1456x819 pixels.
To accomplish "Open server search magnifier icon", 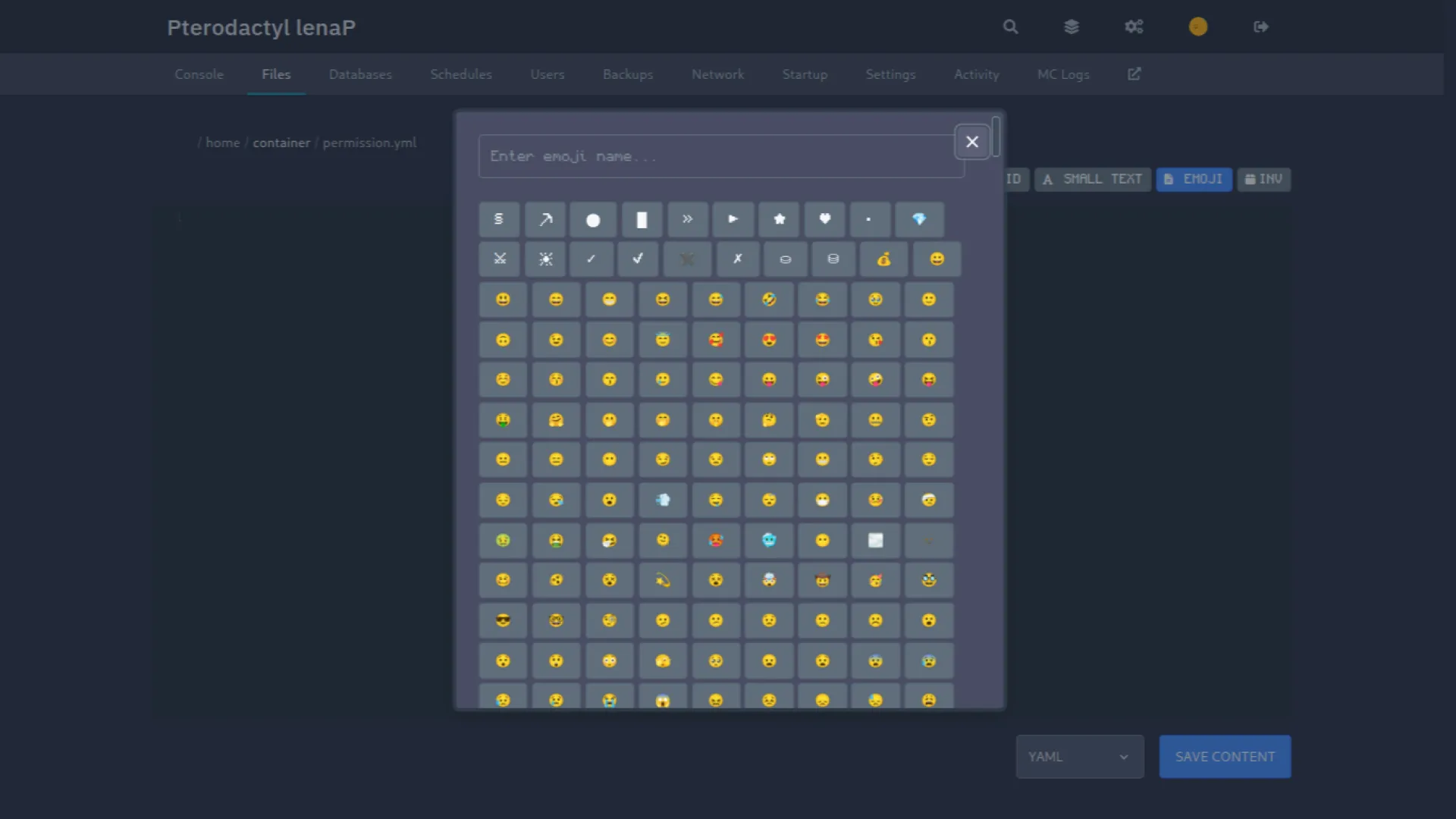I will (1010, 27).
